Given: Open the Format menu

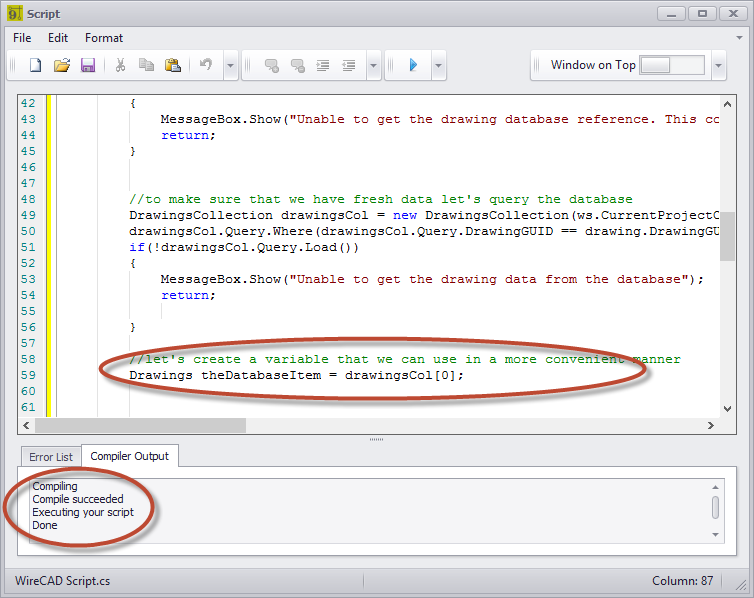Looking at the screenshot, I should click(104, 38).
